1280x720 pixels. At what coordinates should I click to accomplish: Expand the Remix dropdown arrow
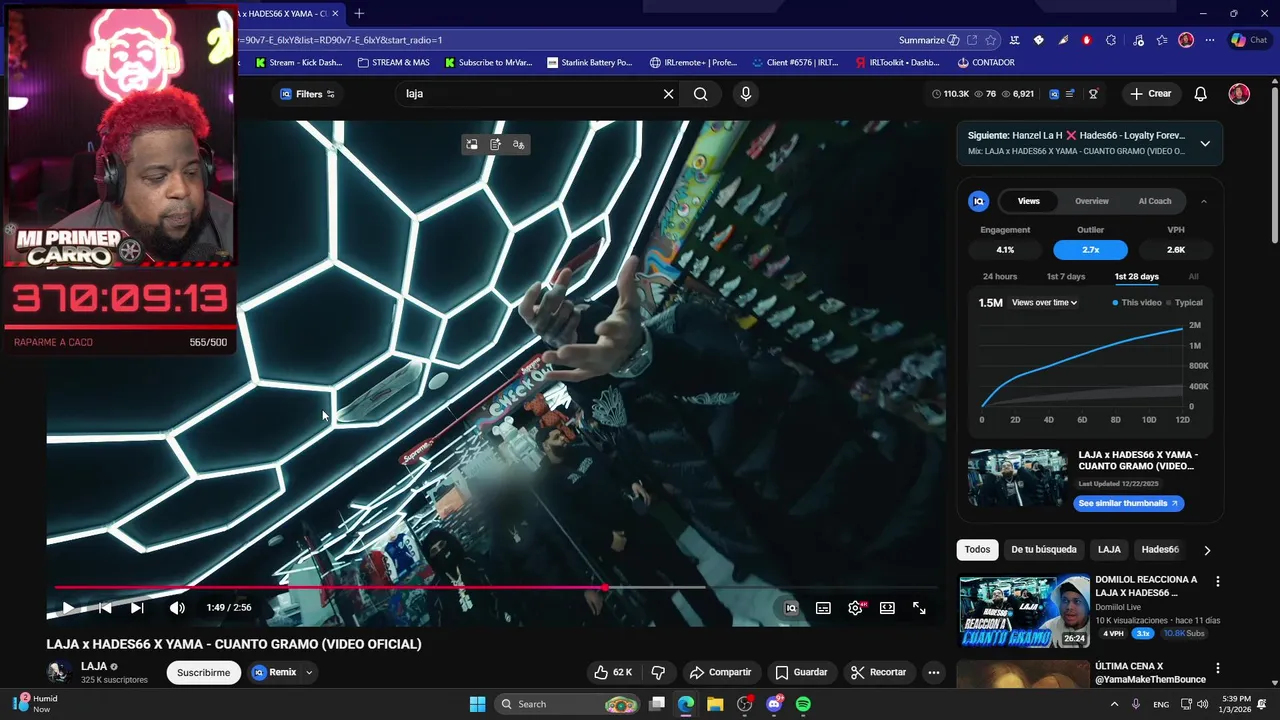pyautogui.click(x=309, y=673)
